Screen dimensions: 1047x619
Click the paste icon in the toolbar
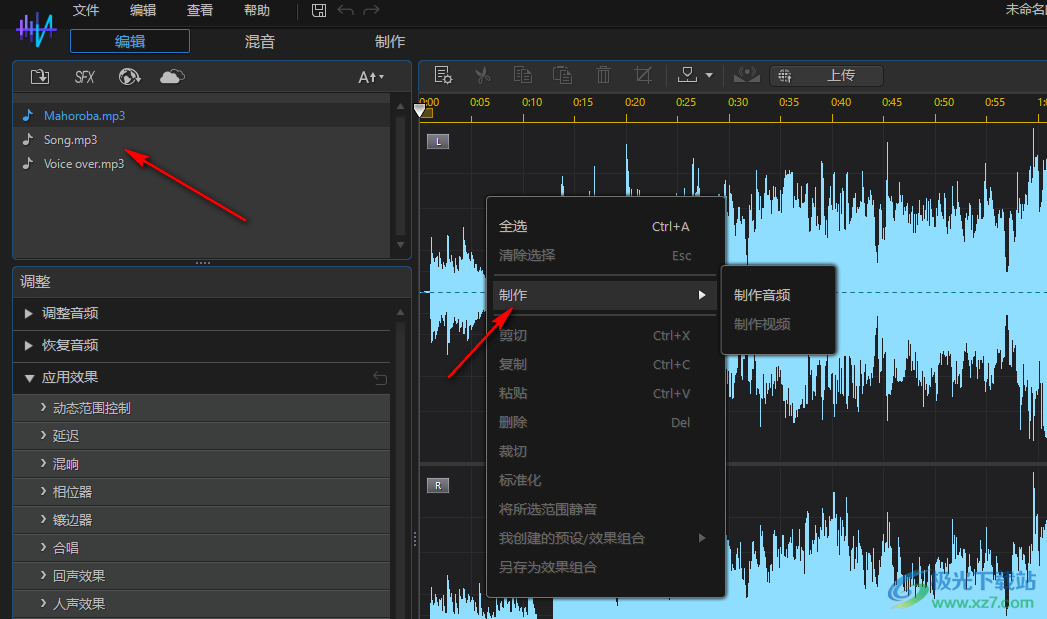562,74
